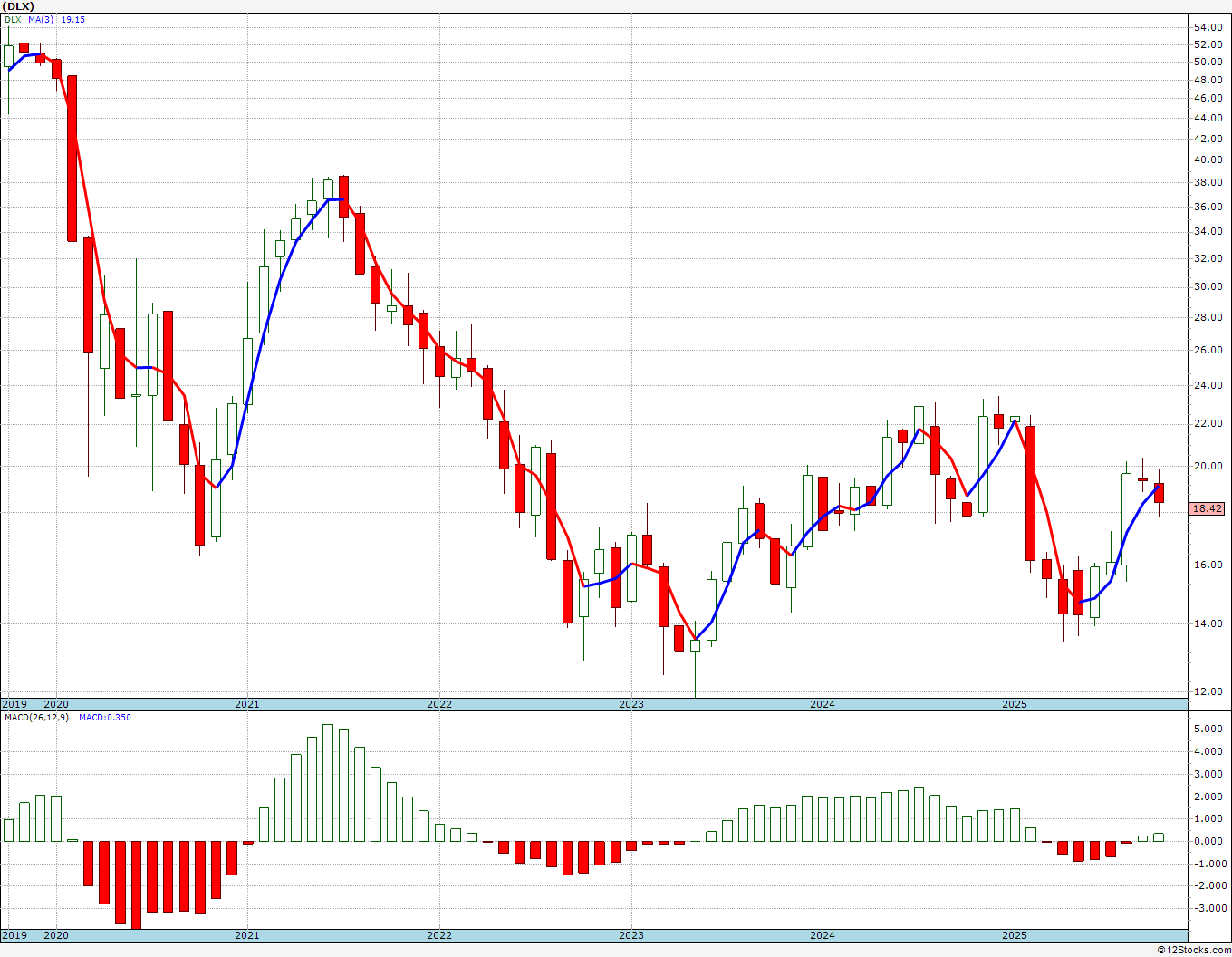This screenshot has width=1232, height=957.
Task: Select the MACD:0.350 value label
Action: 104,717
